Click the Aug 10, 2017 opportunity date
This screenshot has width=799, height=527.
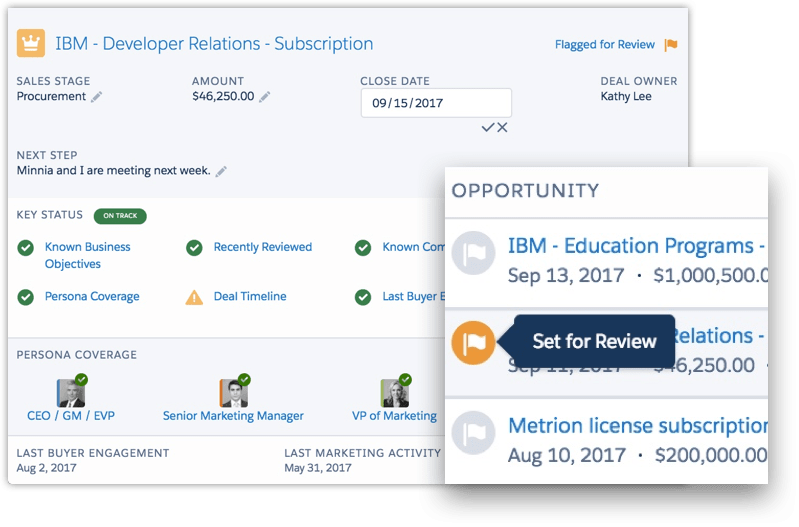pyautogui.click(x=567, y=455)
